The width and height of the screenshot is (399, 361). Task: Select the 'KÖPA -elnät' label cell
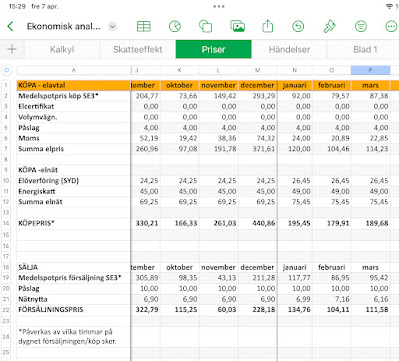pyautogui.click(x=74, y=170)
